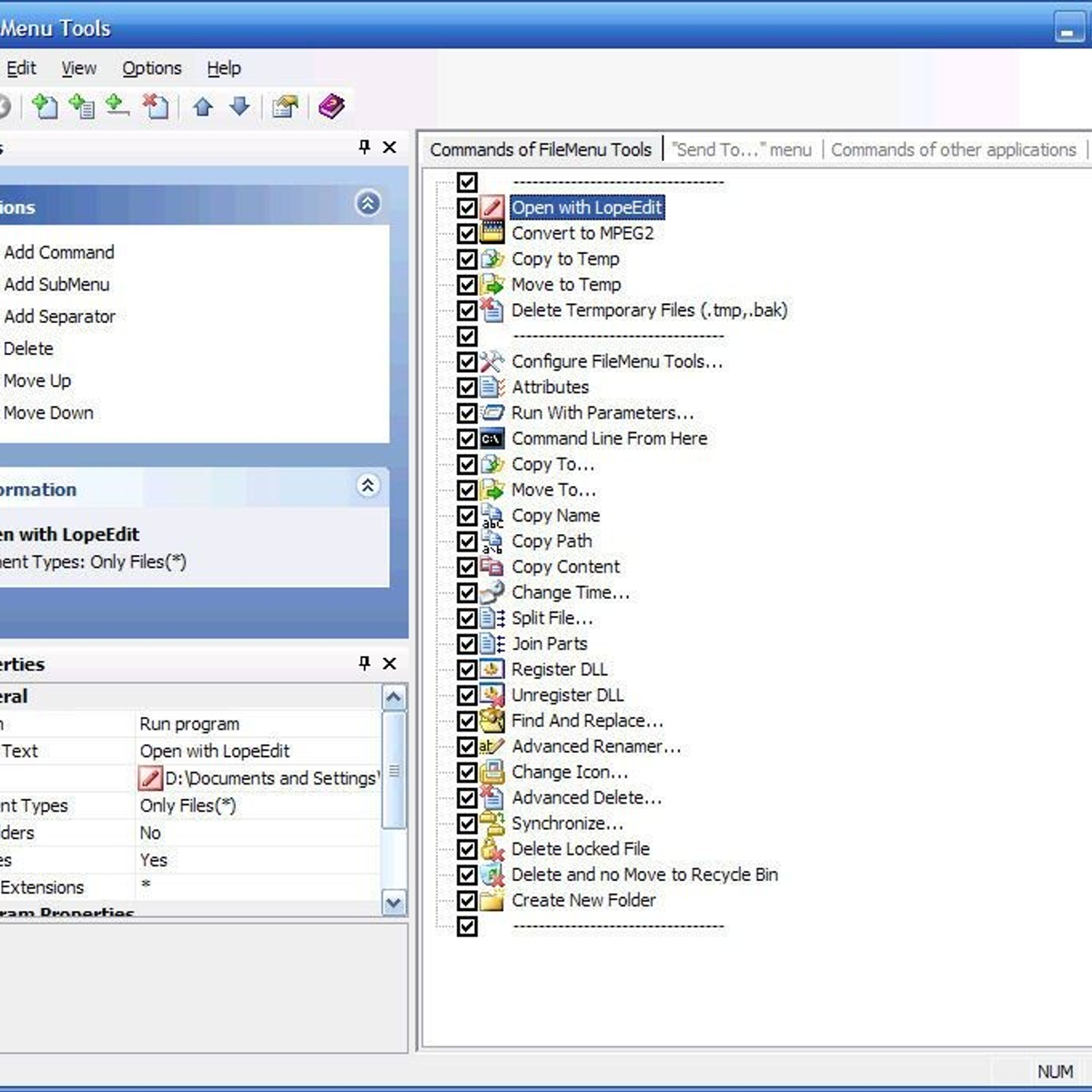Open the Send To menu tab

click(x=741, y=149)
